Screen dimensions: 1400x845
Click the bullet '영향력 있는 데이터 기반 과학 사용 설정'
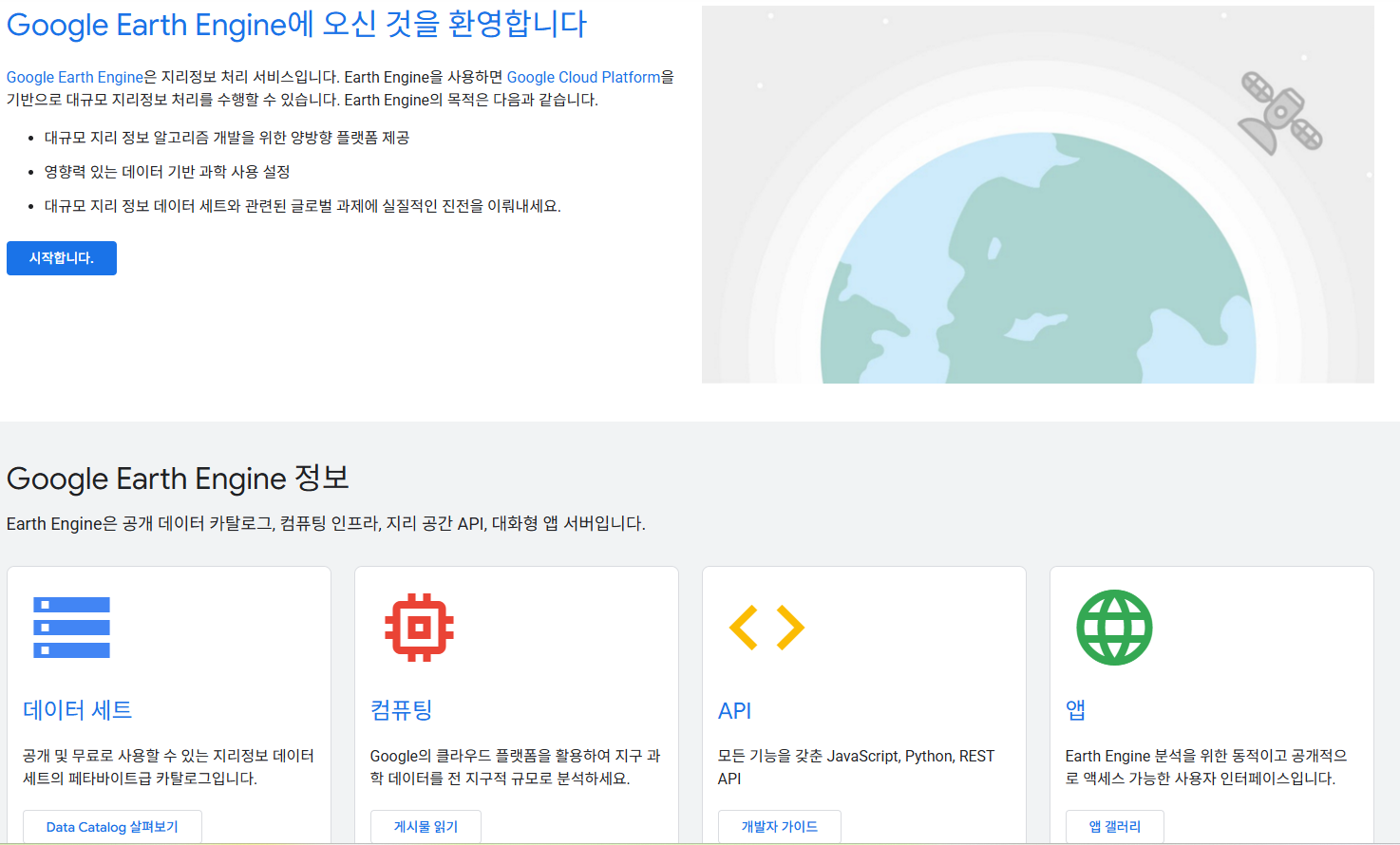[167, 172]
